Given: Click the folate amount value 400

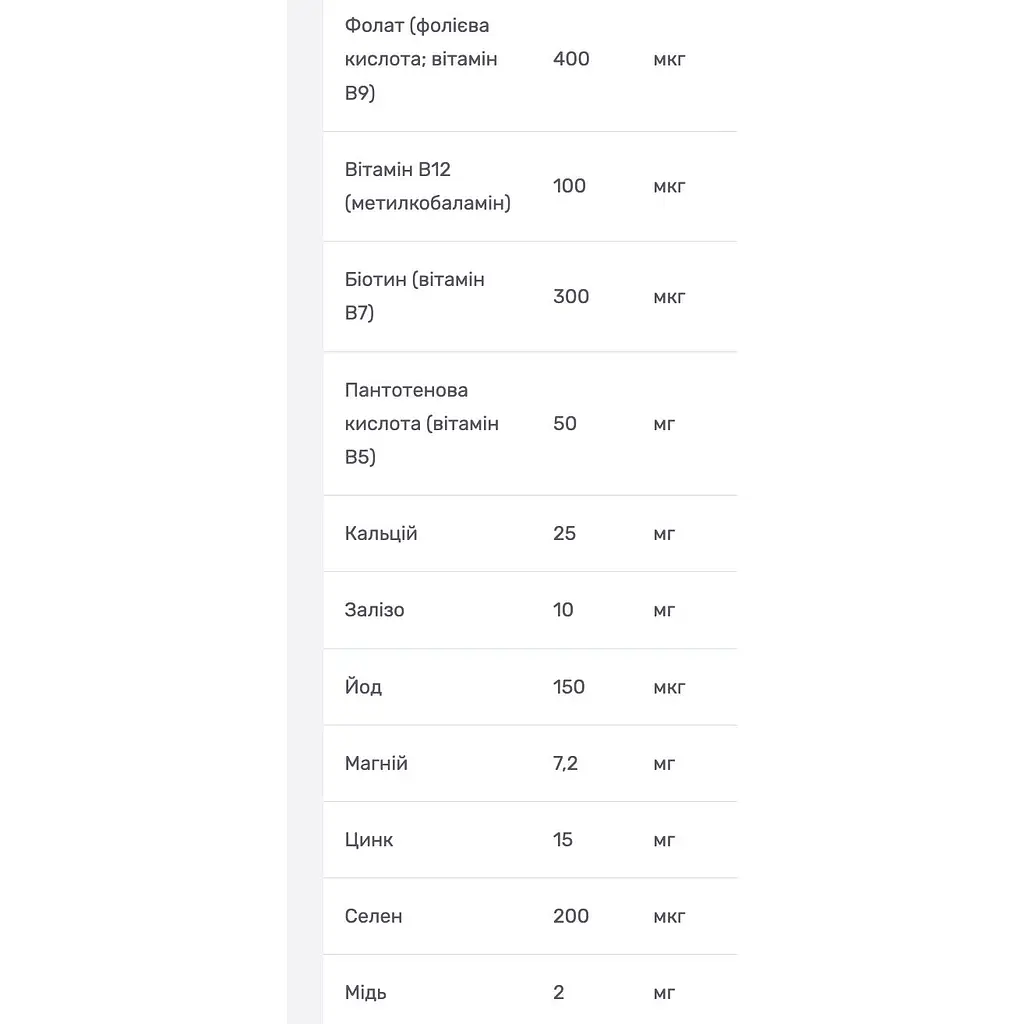Looking at the screenshot, I should click(571, 59).
